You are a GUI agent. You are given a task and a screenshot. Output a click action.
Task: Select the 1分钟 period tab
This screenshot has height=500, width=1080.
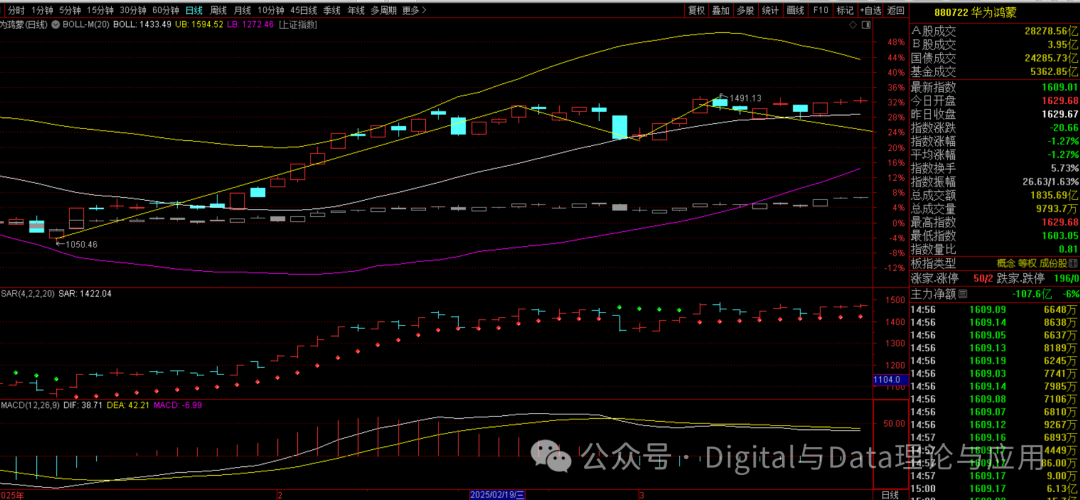[x=41, y=10]
